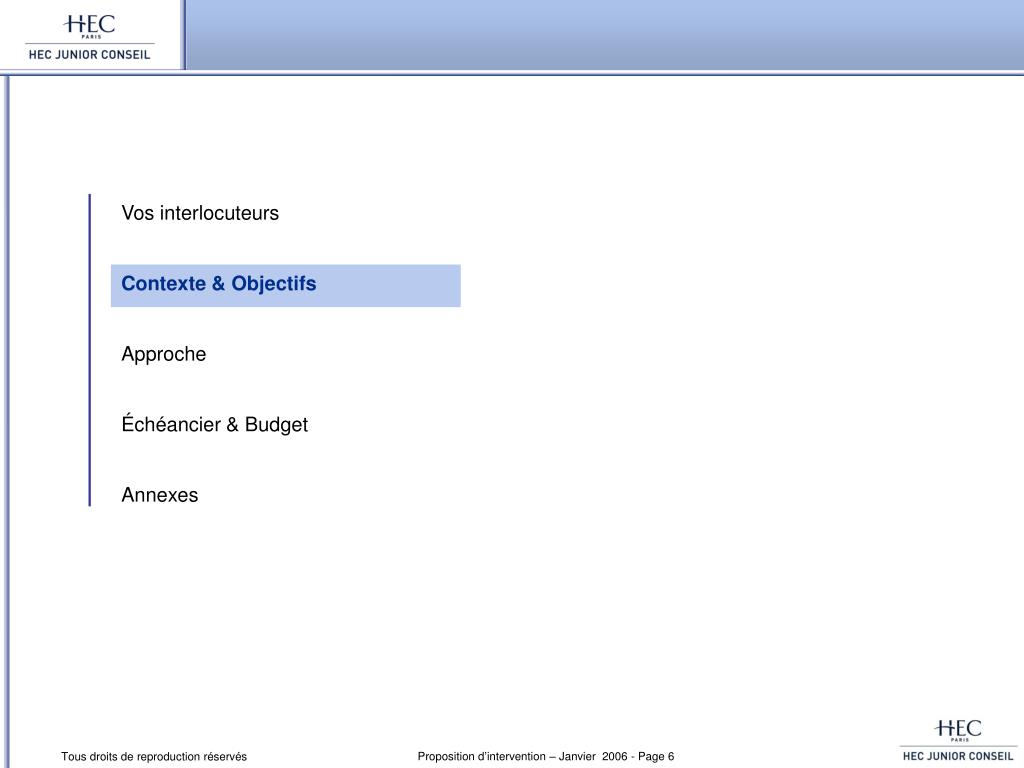
Task: Click the 'Proposition d'intervention – Janvier 2006 - Page 6' footer
Action: tap(546, 757)
